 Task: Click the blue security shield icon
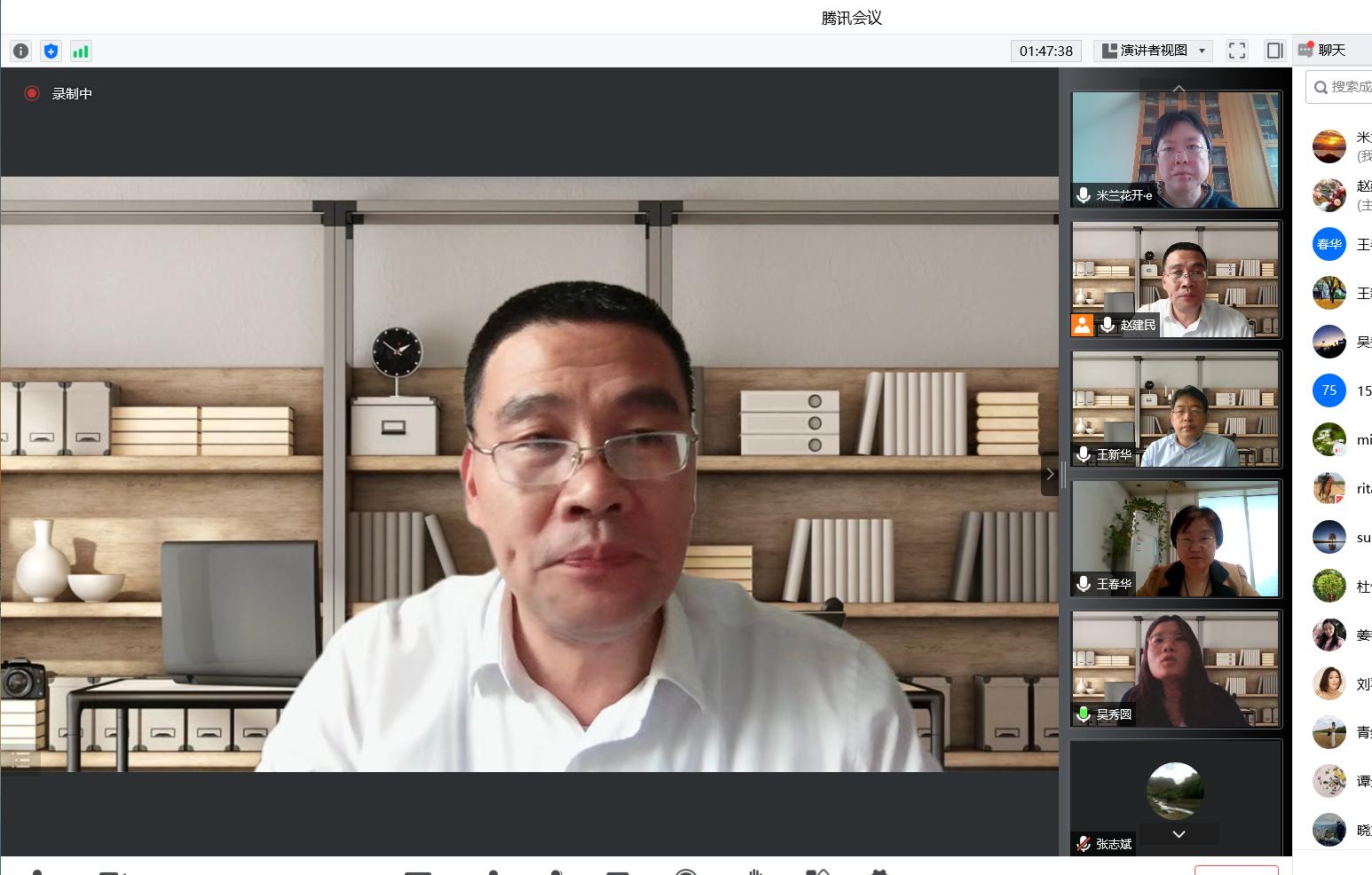[x=51, y=51]
